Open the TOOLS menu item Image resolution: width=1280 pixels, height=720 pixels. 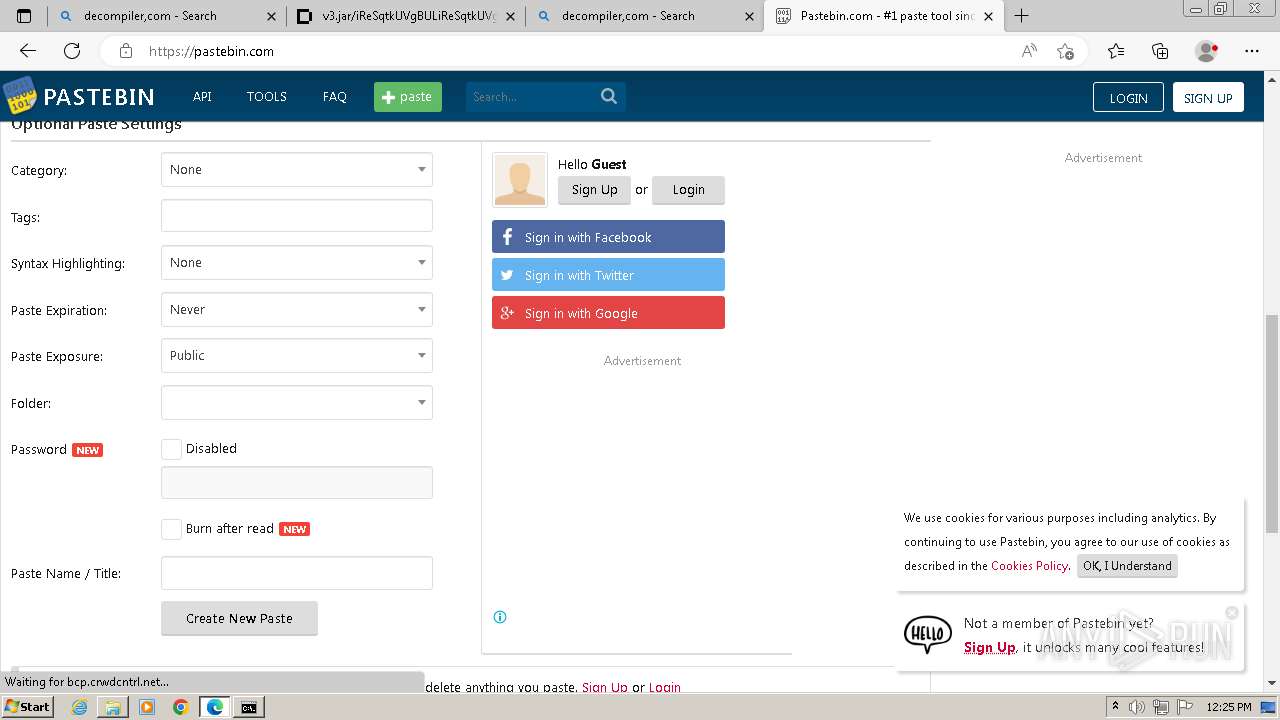(x=267, y=97)
